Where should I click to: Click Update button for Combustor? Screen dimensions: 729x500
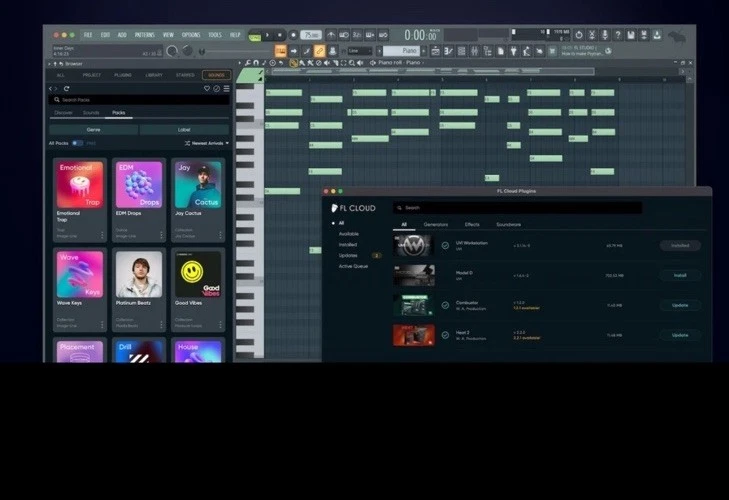coord(680,305)
